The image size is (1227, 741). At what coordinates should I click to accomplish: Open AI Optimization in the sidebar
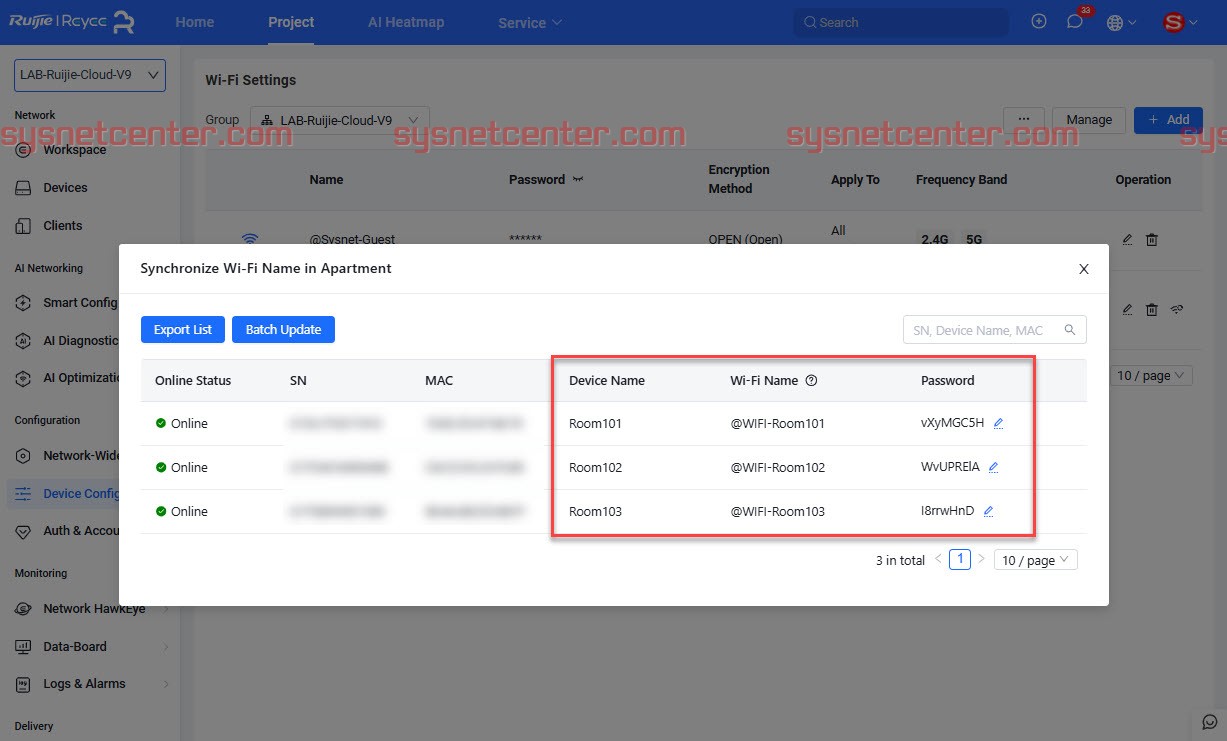[80, 378]
